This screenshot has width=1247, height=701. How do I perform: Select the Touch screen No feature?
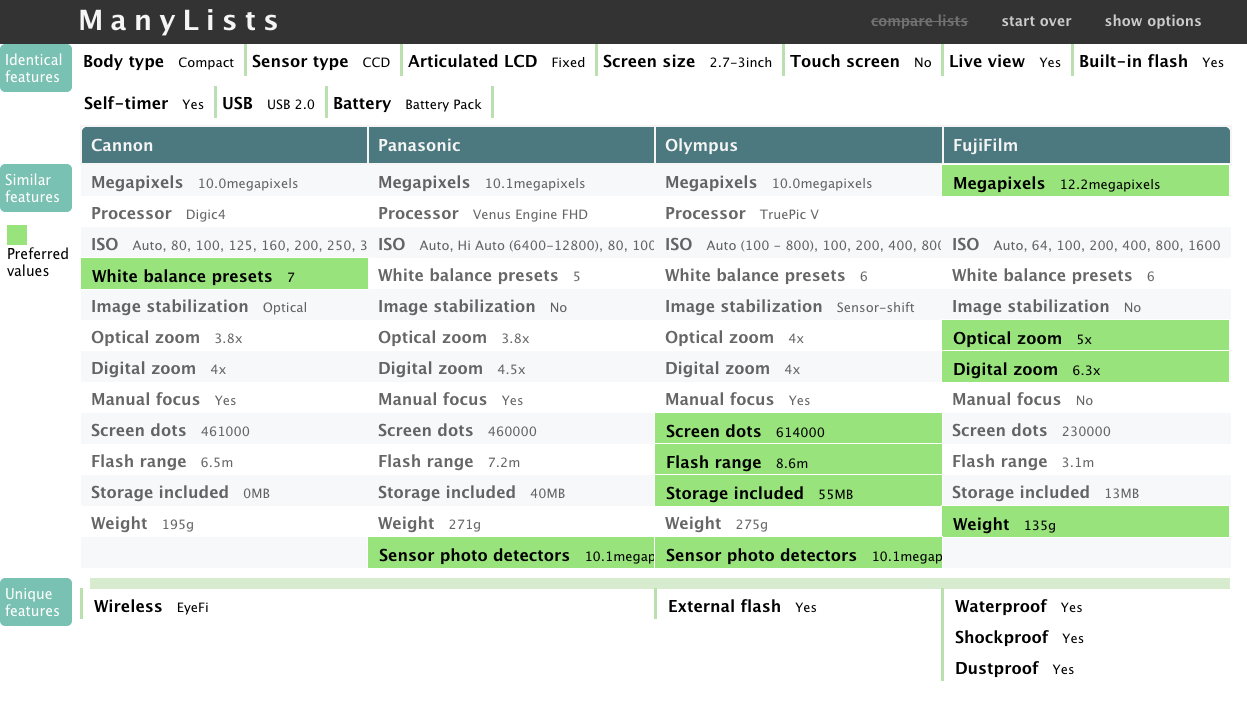click(861, 62)
